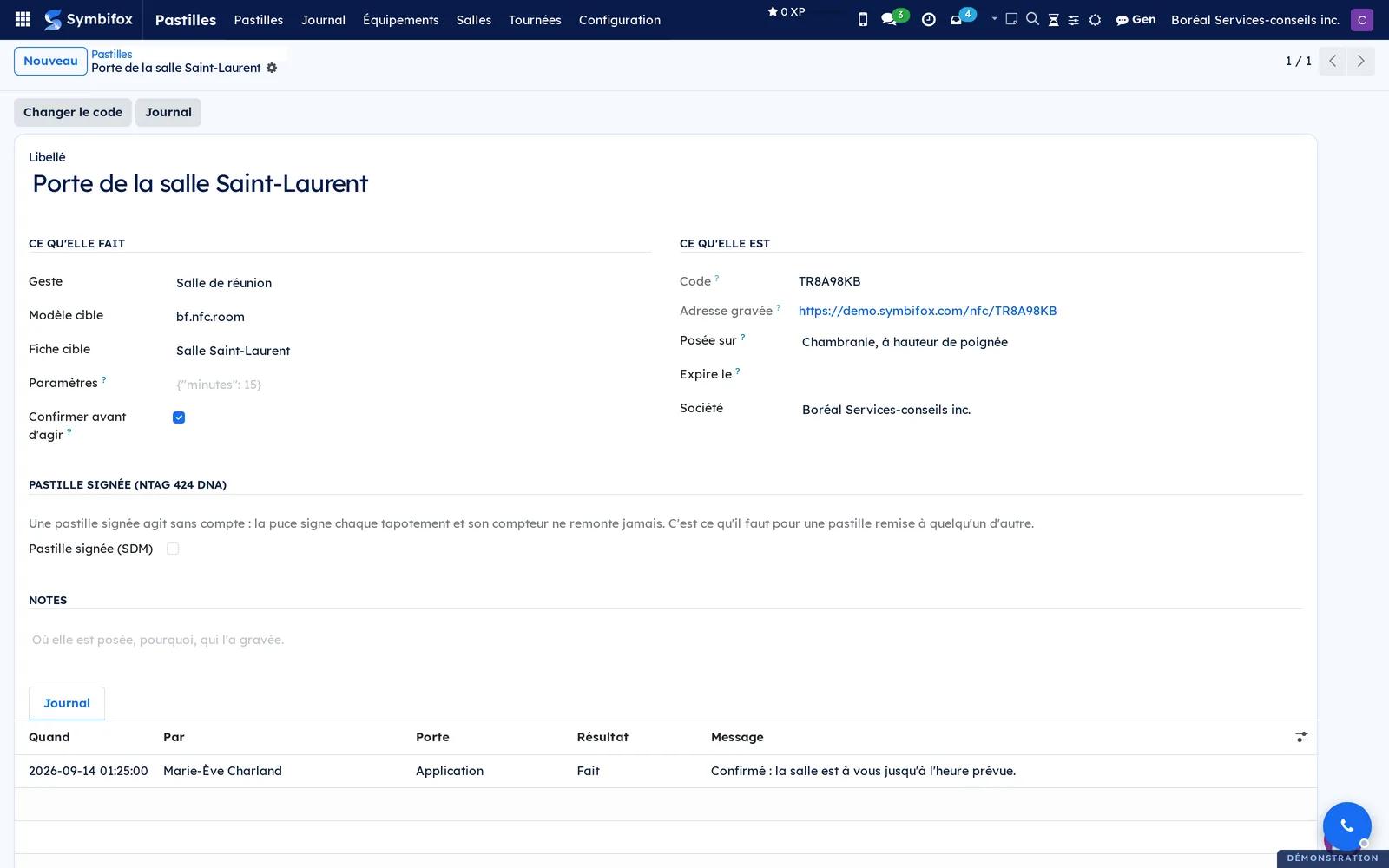
Task: Click the Modèle cible field bf.nfc.room
Action: pyautogui.click(x=412, y=317)
